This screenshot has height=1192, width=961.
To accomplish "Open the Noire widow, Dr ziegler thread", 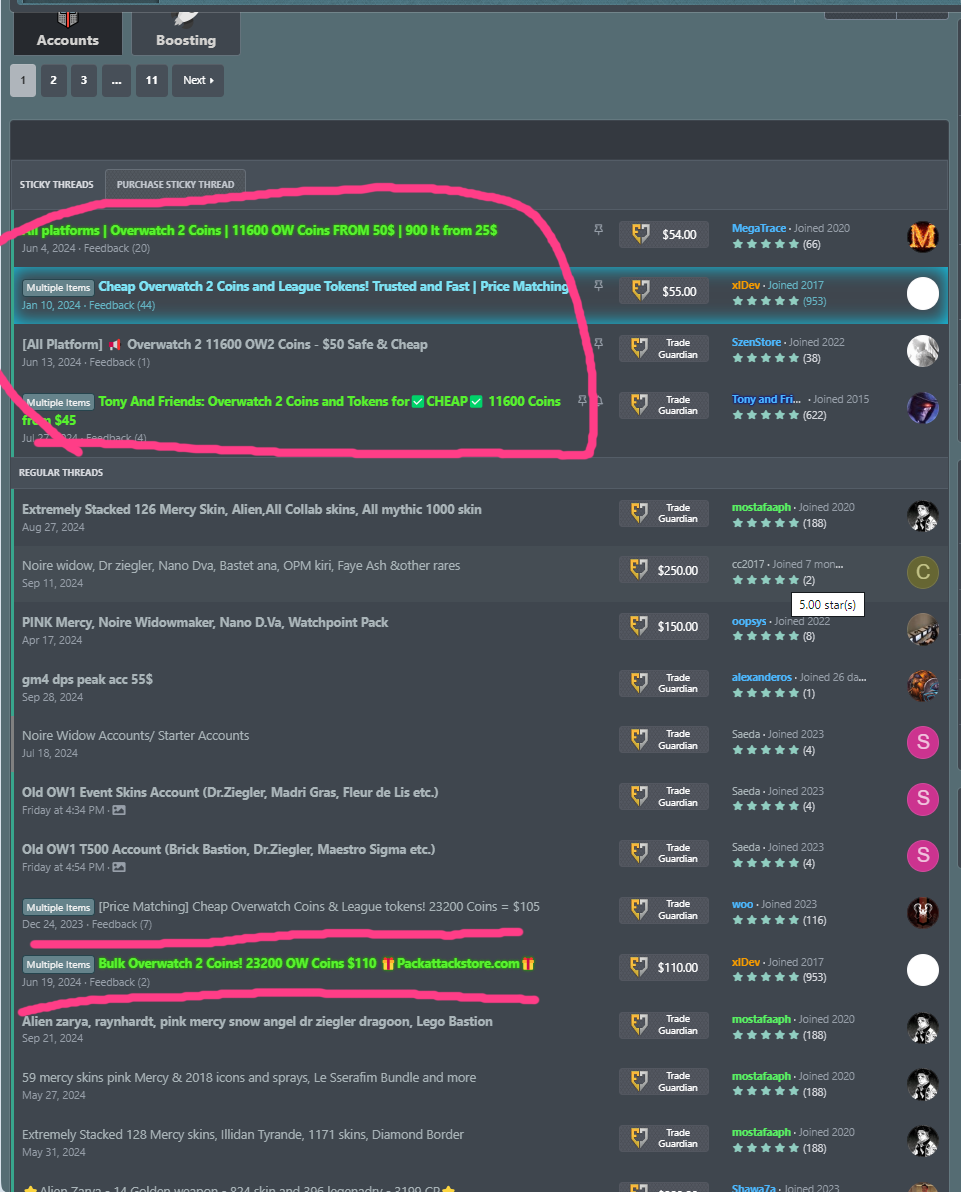I will [x=241, y=566].
